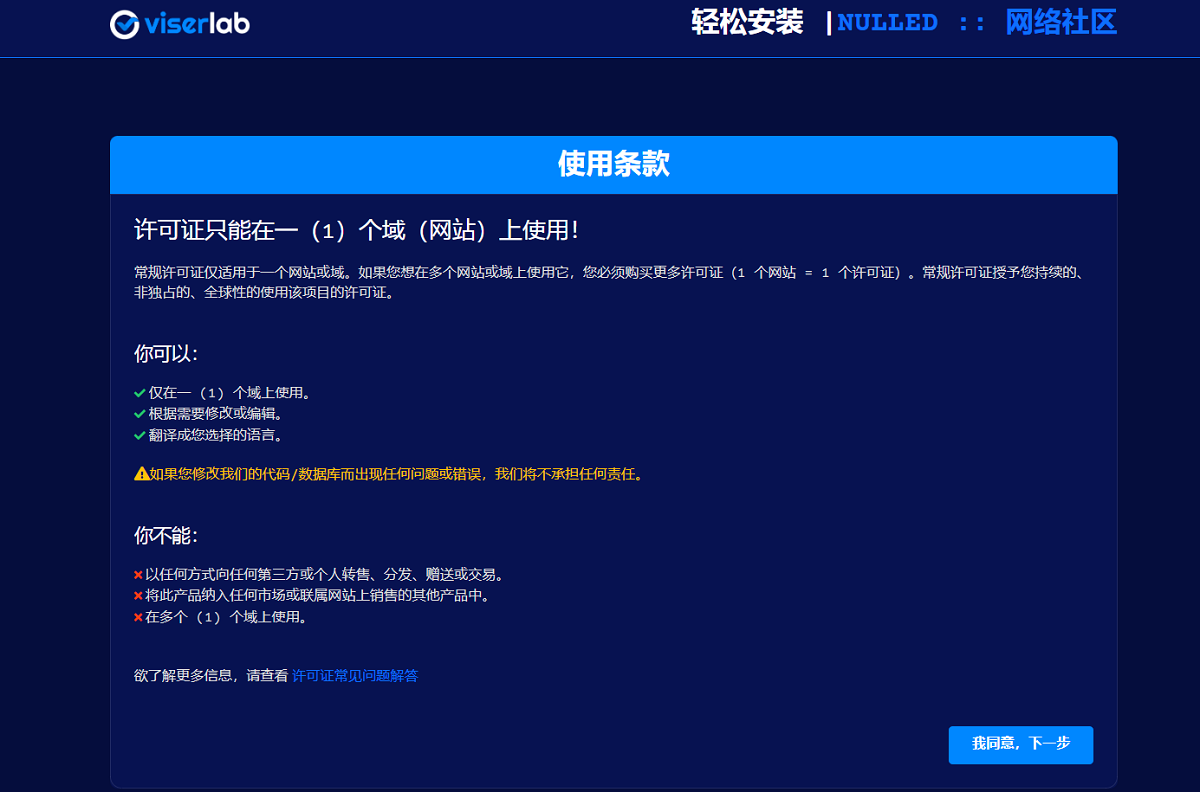Click red X beside 以任何方式向任何第三方 line
This screenshot has height=792, width=1200.
(x=138, y=575)
